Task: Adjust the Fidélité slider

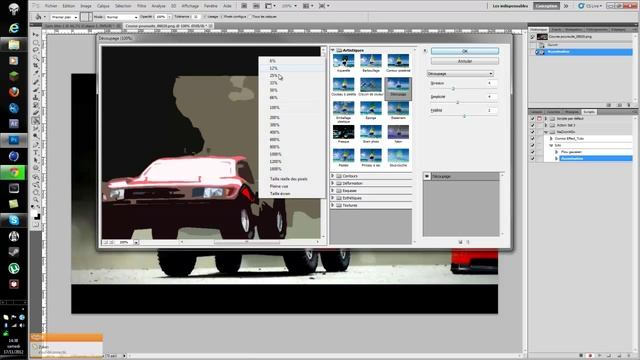Action: 464,116
